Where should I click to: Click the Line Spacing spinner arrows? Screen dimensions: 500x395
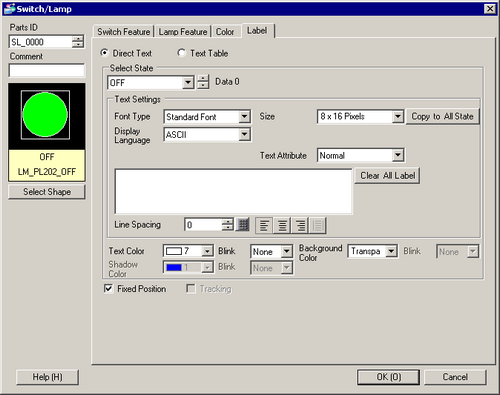(x=228, y=225)
